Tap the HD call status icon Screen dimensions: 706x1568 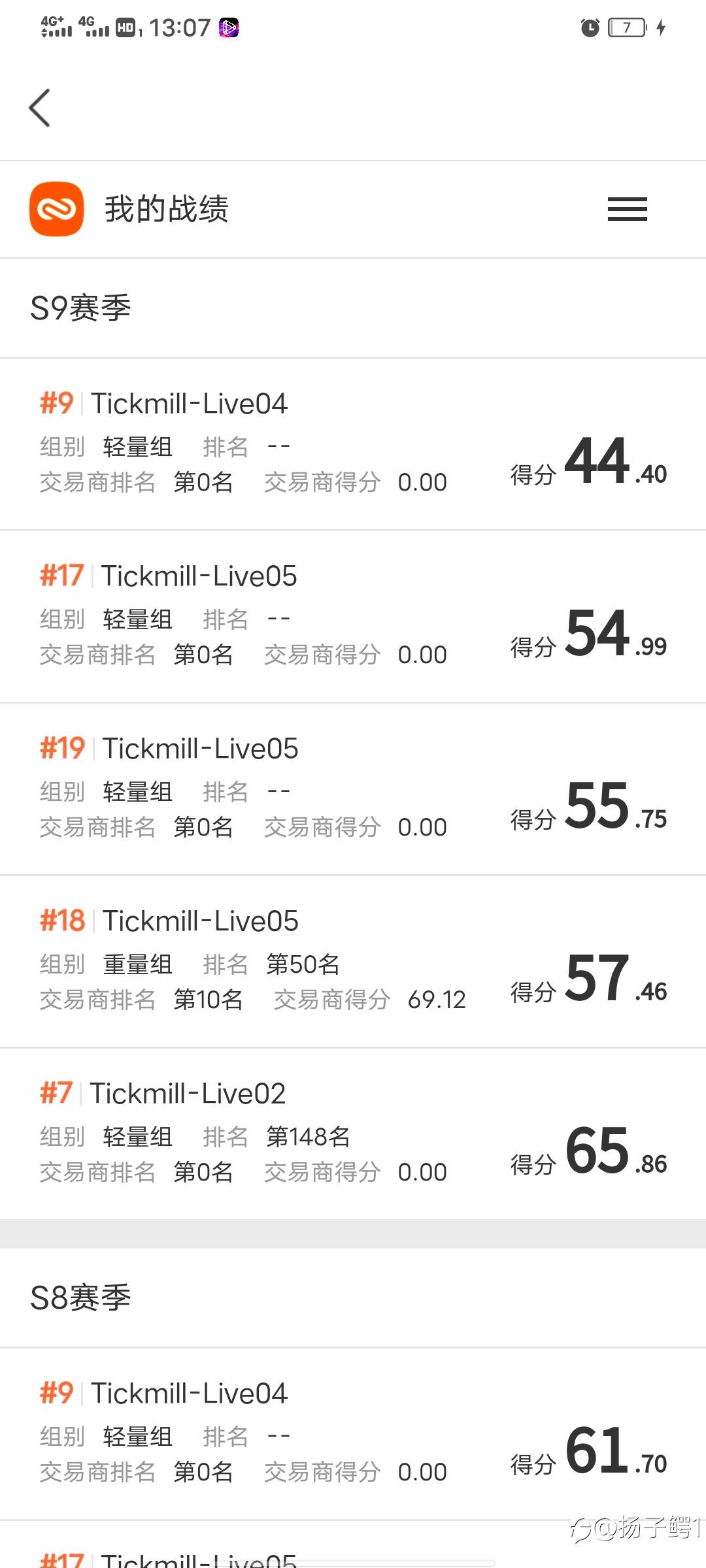(126, 27)
